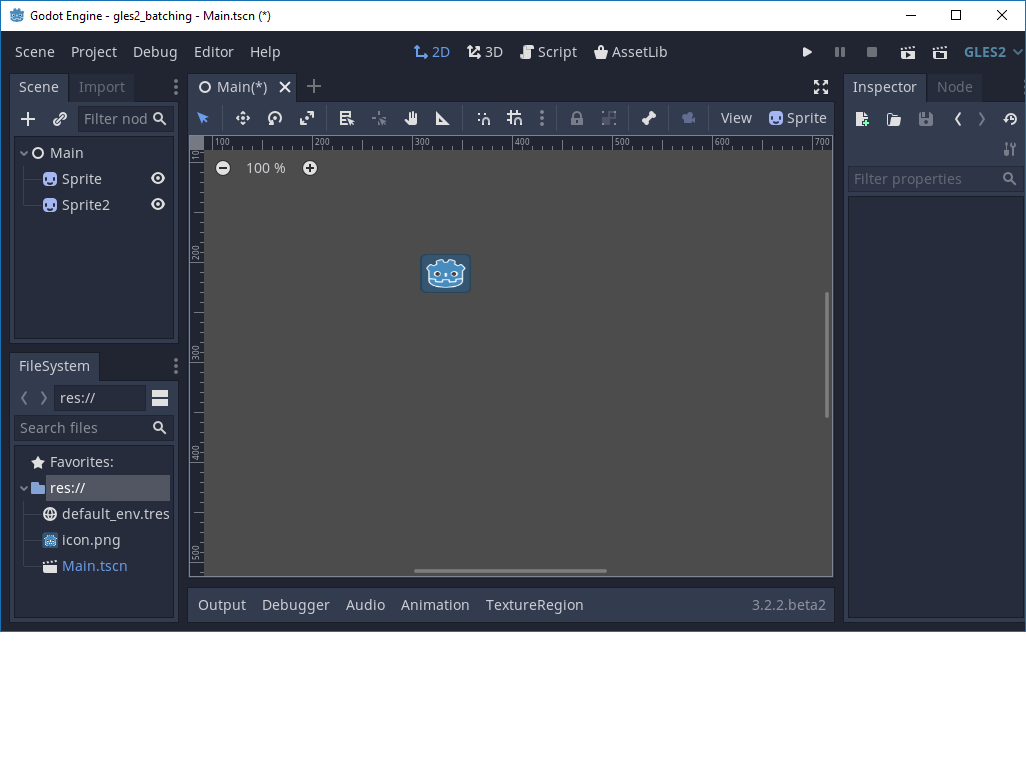Select the Pan Mode hand tool
Screen dimensions: 1026x758
410,118
